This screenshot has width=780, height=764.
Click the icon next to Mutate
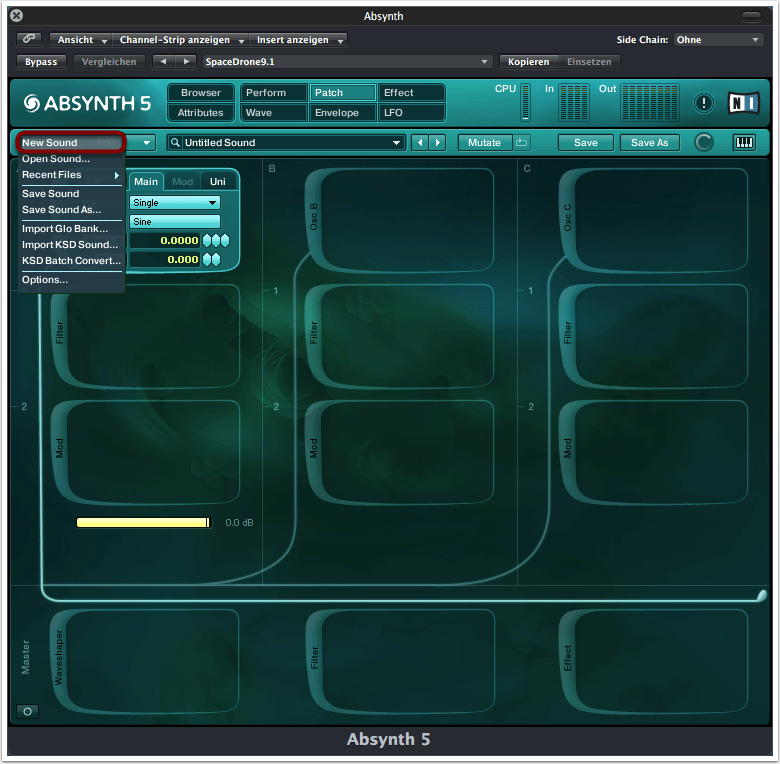tap(521, 143)
